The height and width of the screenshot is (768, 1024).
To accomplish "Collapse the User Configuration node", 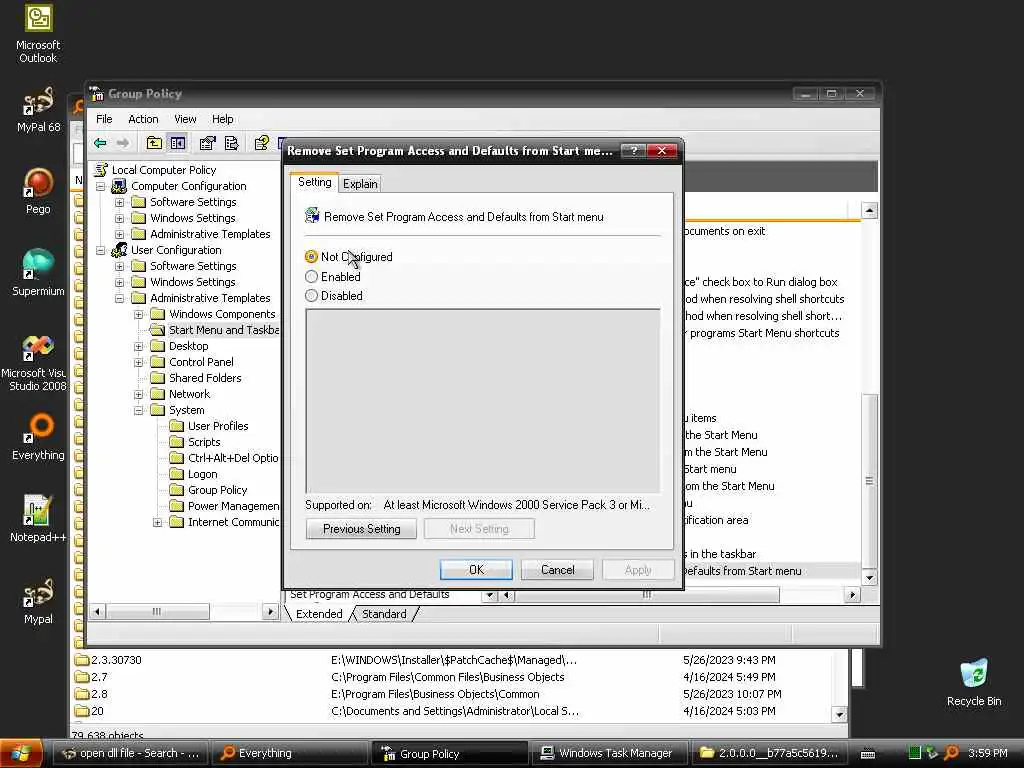I will point(101,250).
